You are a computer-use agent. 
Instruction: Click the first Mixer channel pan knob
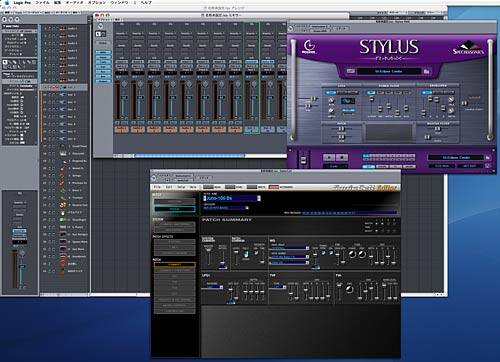[x=123, y=84]
